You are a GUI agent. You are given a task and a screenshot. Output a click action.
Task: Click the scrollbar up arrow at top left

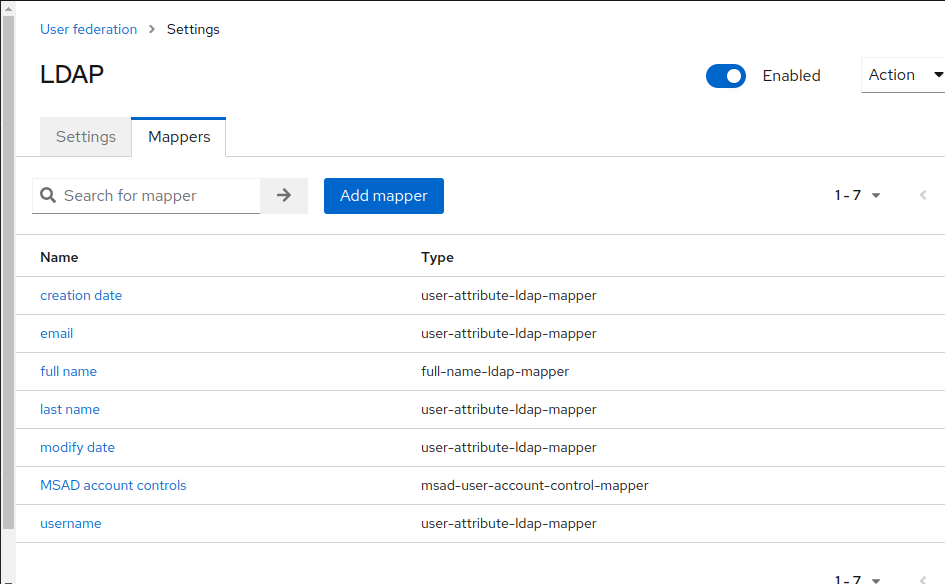[7, 9]
